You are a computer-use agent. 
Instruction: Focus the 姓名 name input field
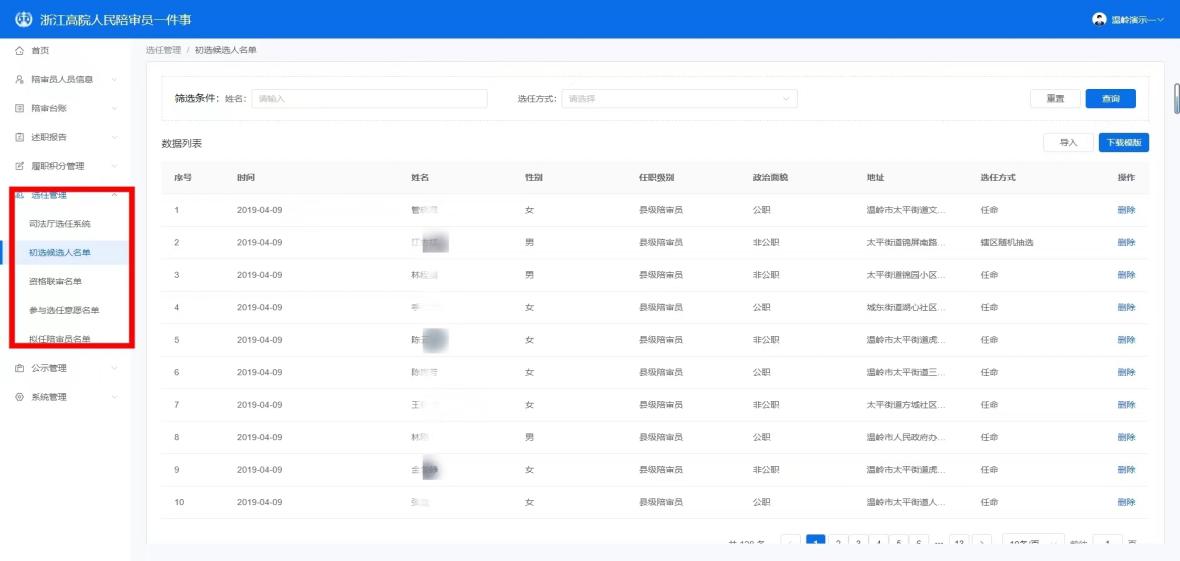click(x=368, y=99)
